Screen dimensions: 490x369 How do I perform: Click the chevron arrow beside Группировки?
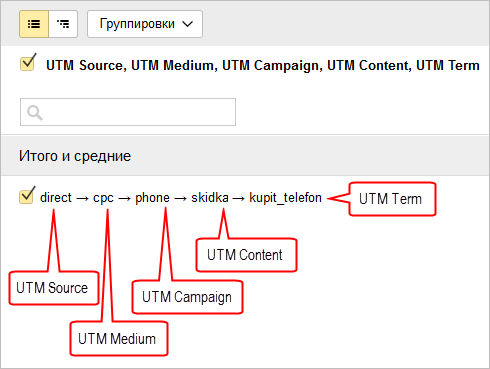[188, 24]
